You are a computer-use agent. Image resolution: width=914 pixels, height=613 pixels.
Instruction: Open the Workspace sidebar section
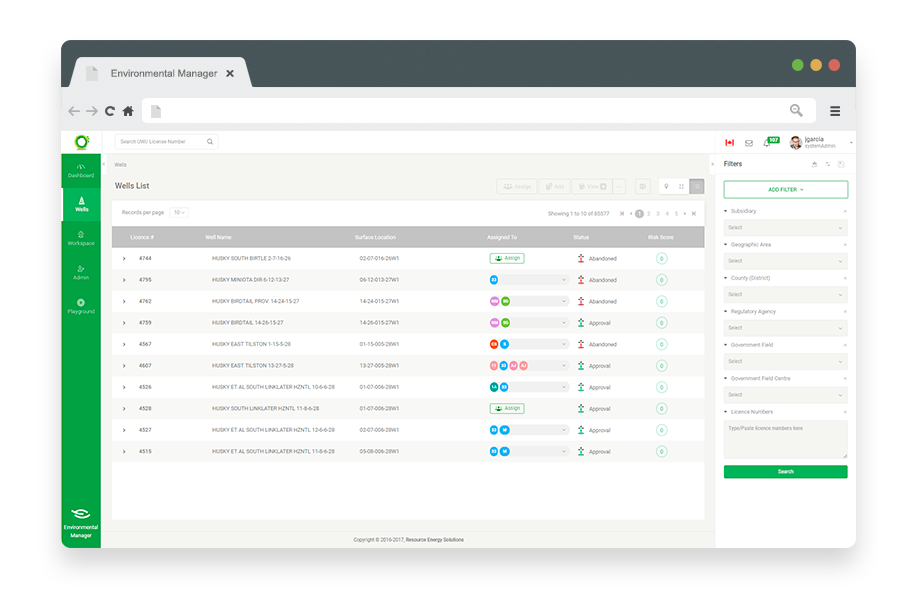80,238
